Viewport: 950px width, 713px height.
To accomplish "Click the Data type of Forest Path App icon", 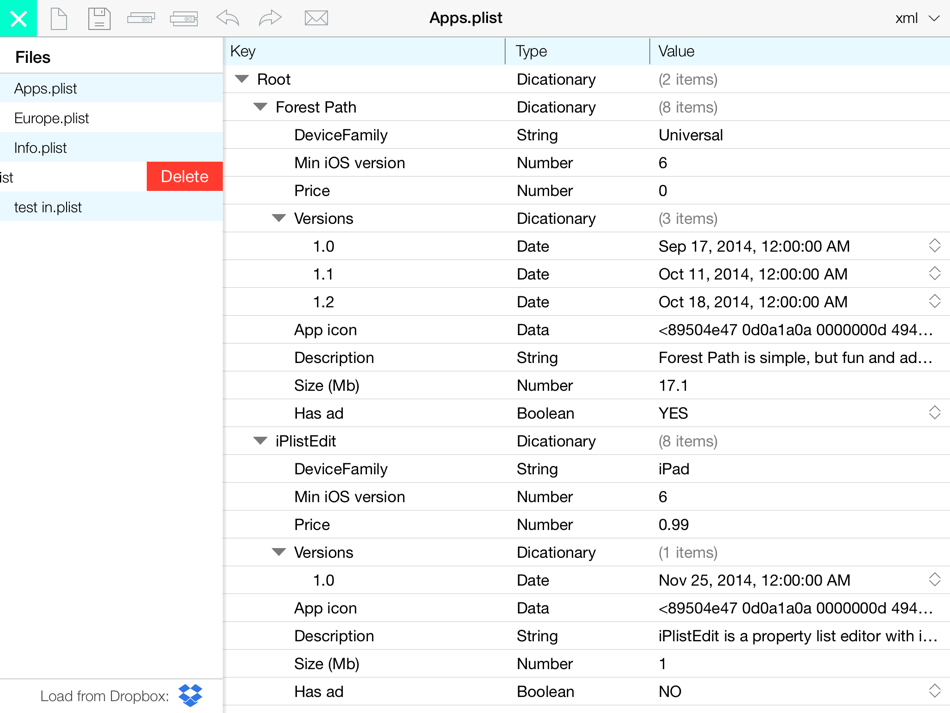I will tap(533, 330).
